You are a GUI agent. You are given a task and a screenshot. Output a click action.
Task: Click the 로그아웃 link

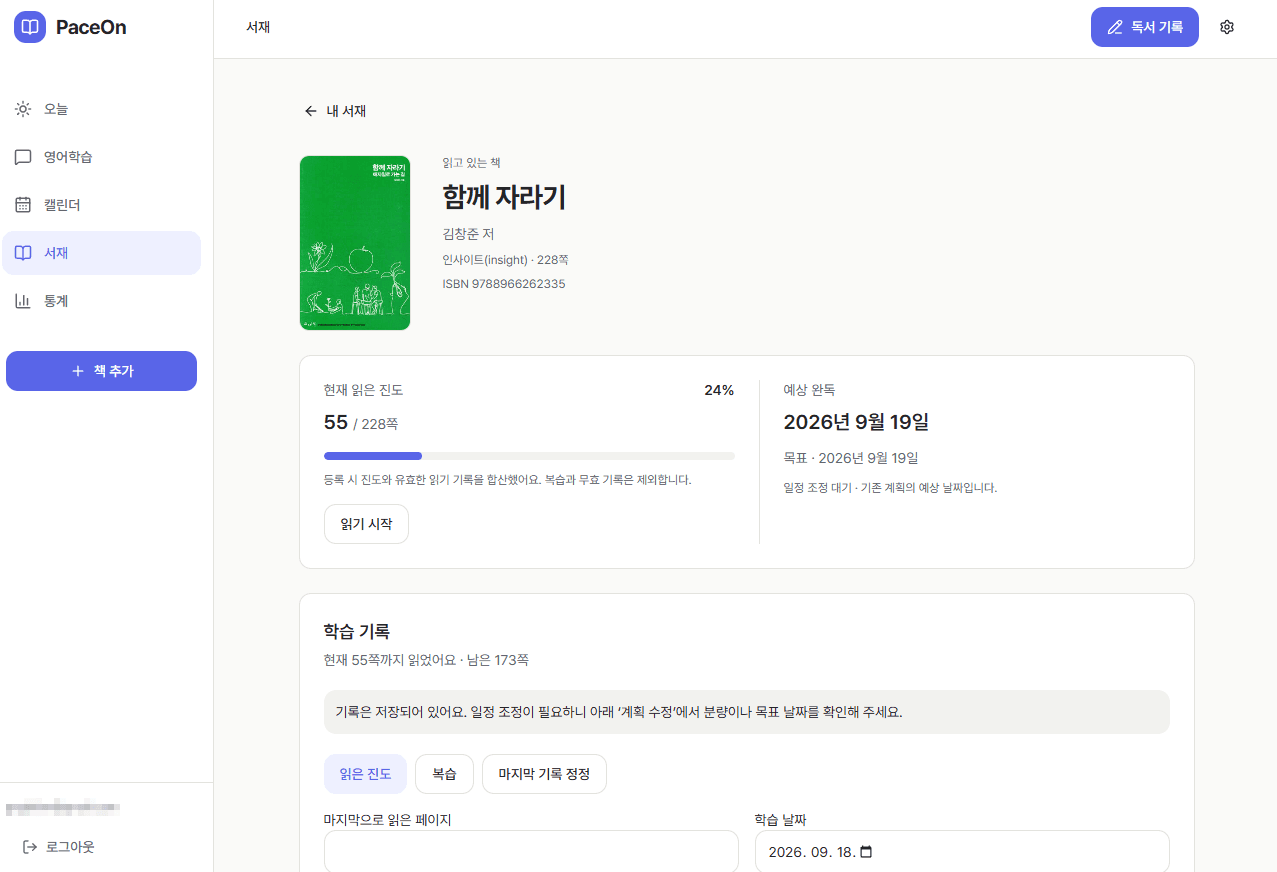[59, 847]
